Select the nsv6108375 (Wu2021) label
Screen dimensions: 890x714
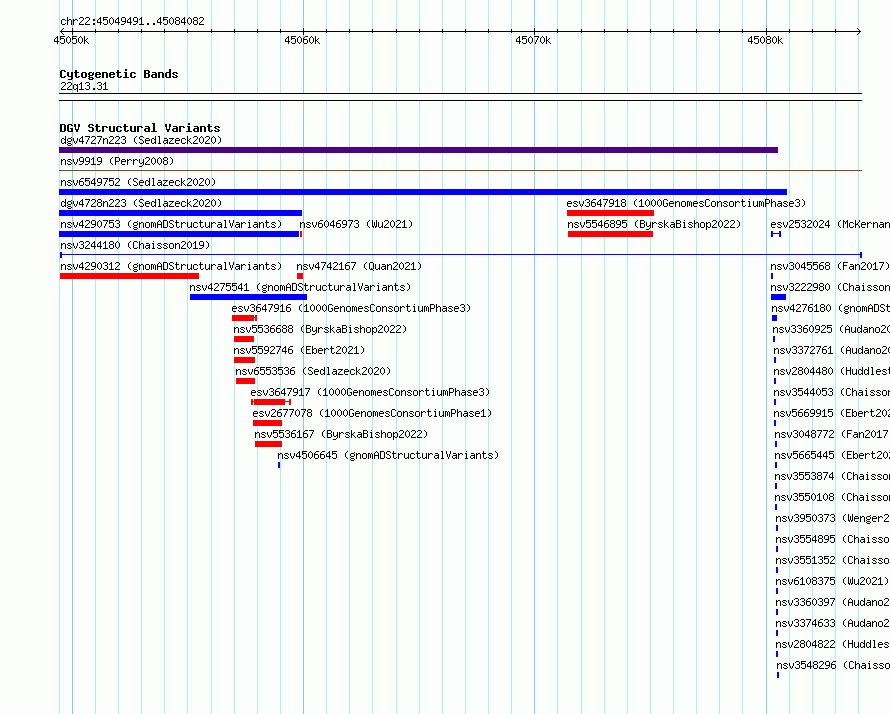click(832, 581)
